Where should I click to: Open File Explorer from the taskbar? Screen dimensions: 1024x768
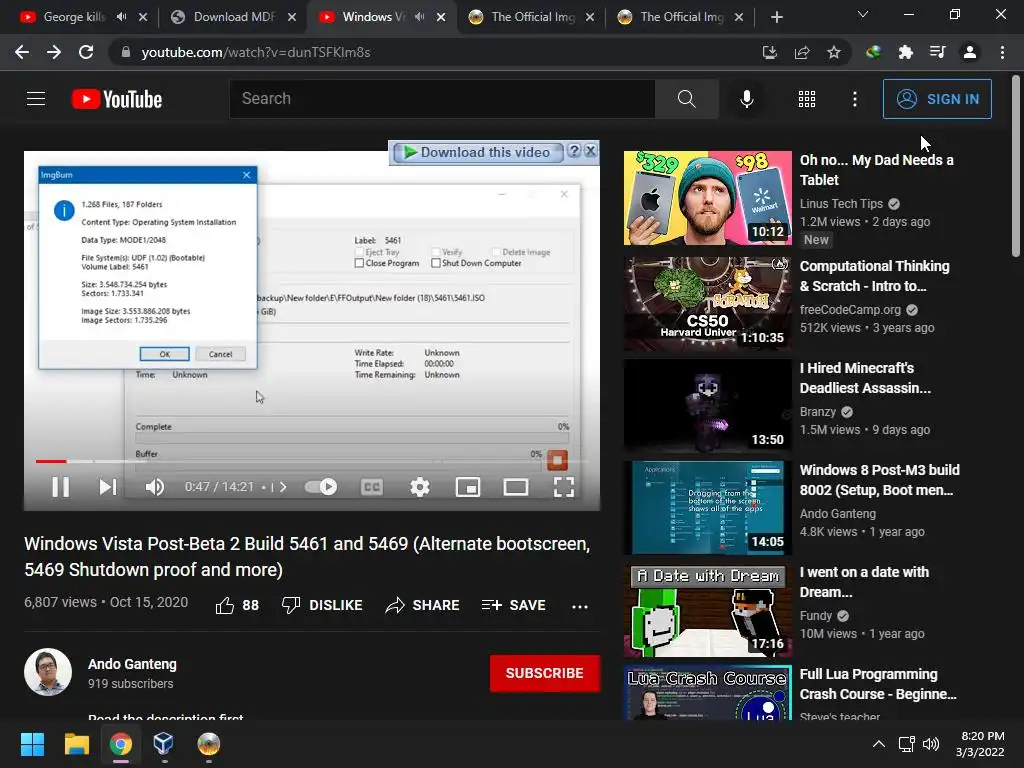pos(76,744)
